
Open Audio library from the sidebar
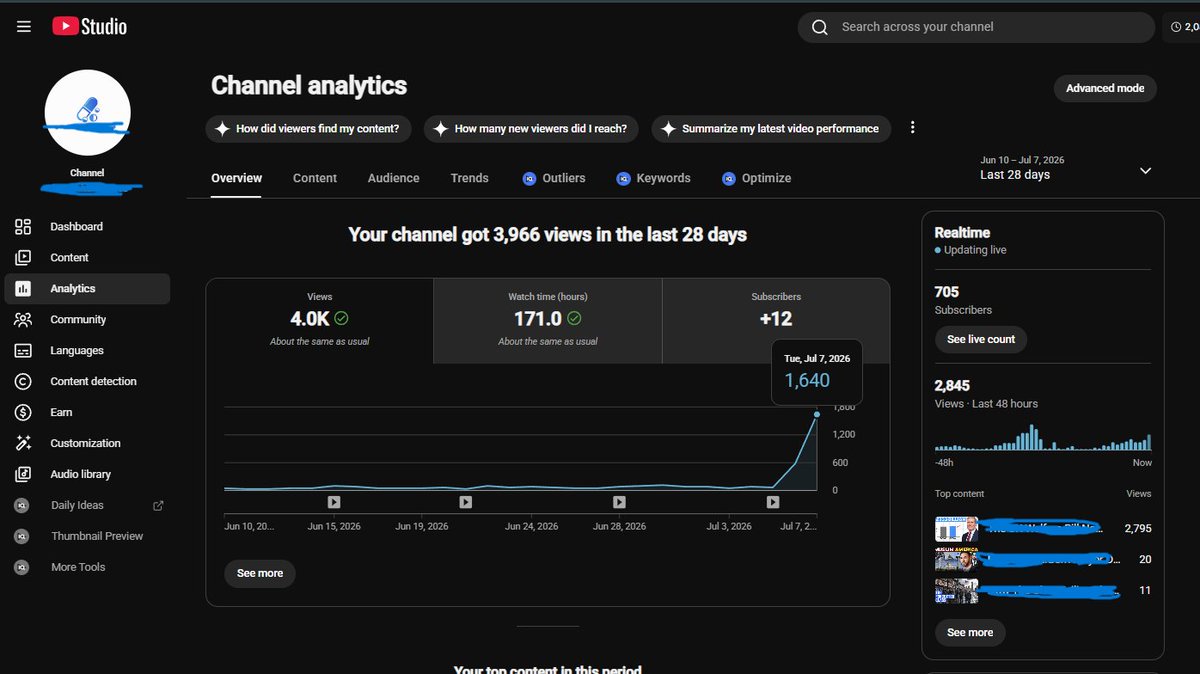tap(88, 475)
